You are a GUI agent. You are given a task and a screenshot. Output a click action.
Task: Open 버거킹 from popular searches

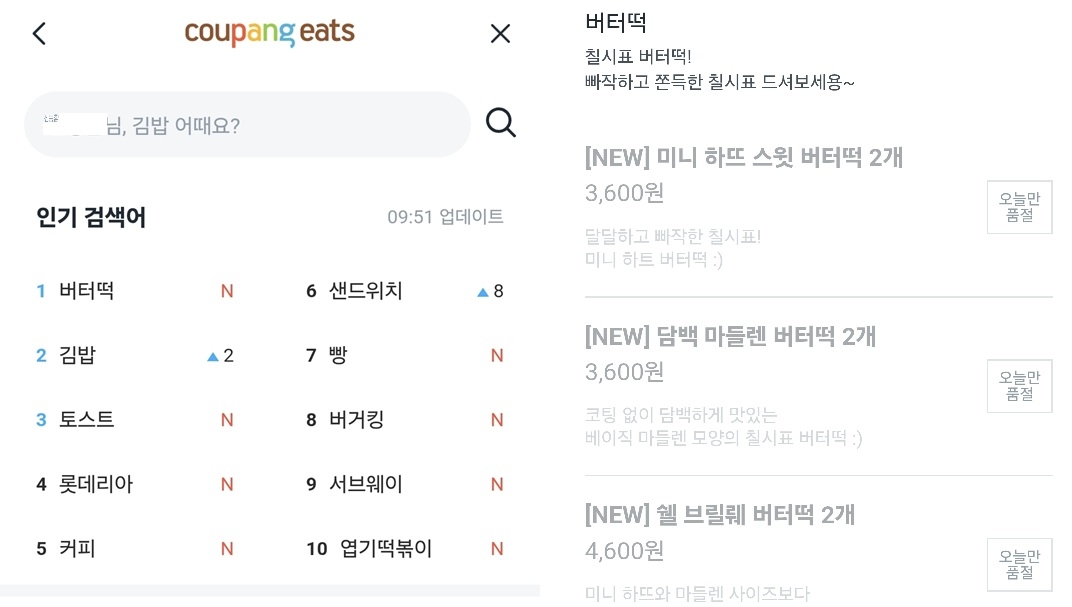click(357, 420)
